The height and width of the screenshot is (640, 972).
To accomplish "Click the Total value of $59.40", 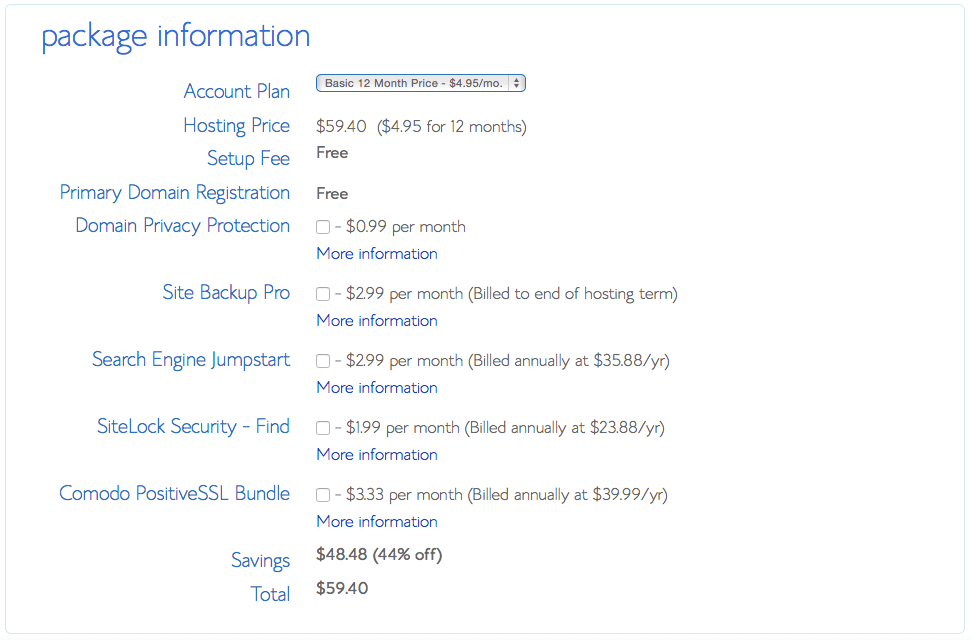I will coord(340,589).
